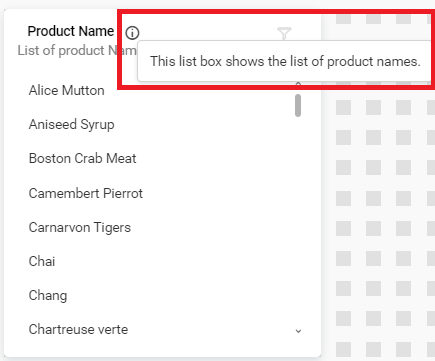The width and height of the screenshot is (435, 361).
Task: Select Aniseed Syrup from the list
Action: pyautogui.click(x=71, y=125)
